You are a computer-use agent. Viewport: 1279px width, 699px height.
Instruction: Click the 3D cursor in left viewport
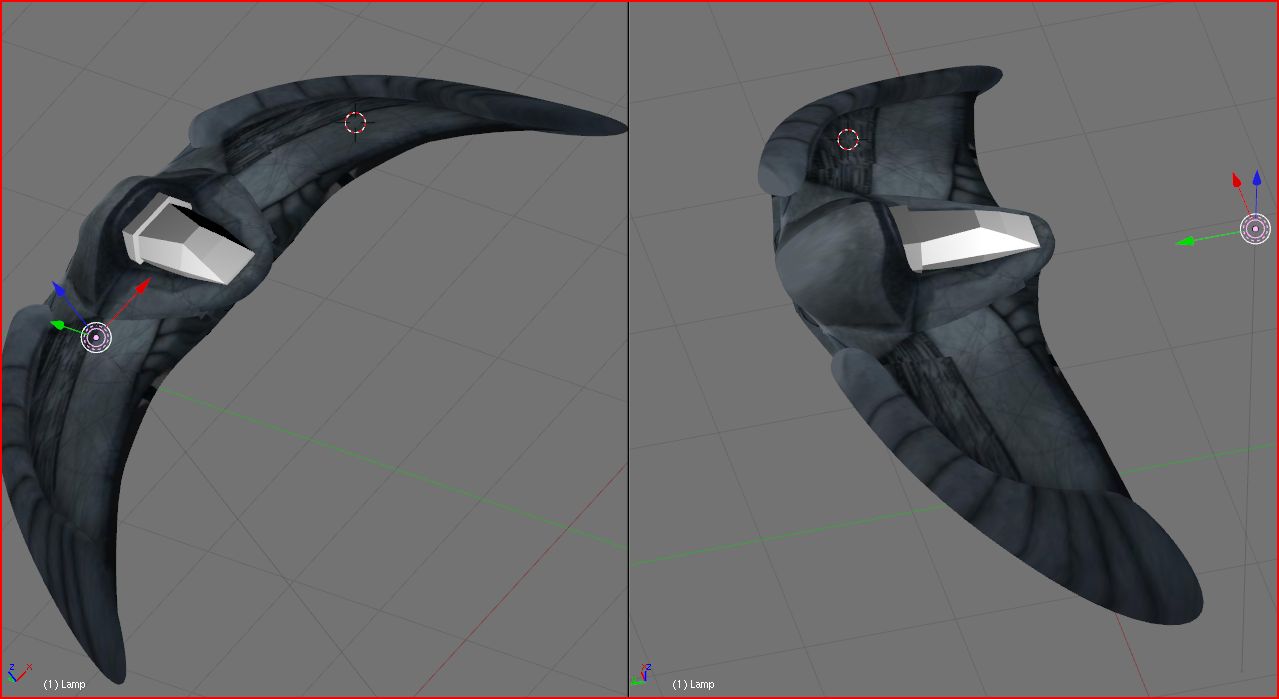click(x=355, y=122)
